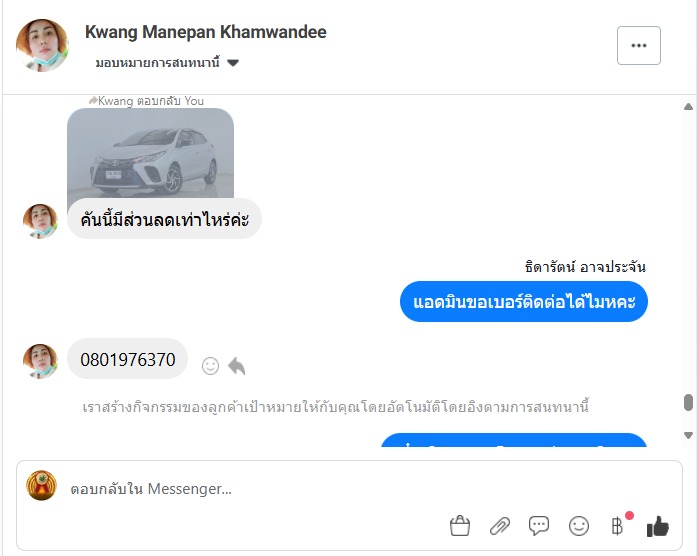This screenshot has width=697, height=556.
Task: Expand the มอบหมายการสนทนานี้ dropdown arrow
Action: coord(233,63)
